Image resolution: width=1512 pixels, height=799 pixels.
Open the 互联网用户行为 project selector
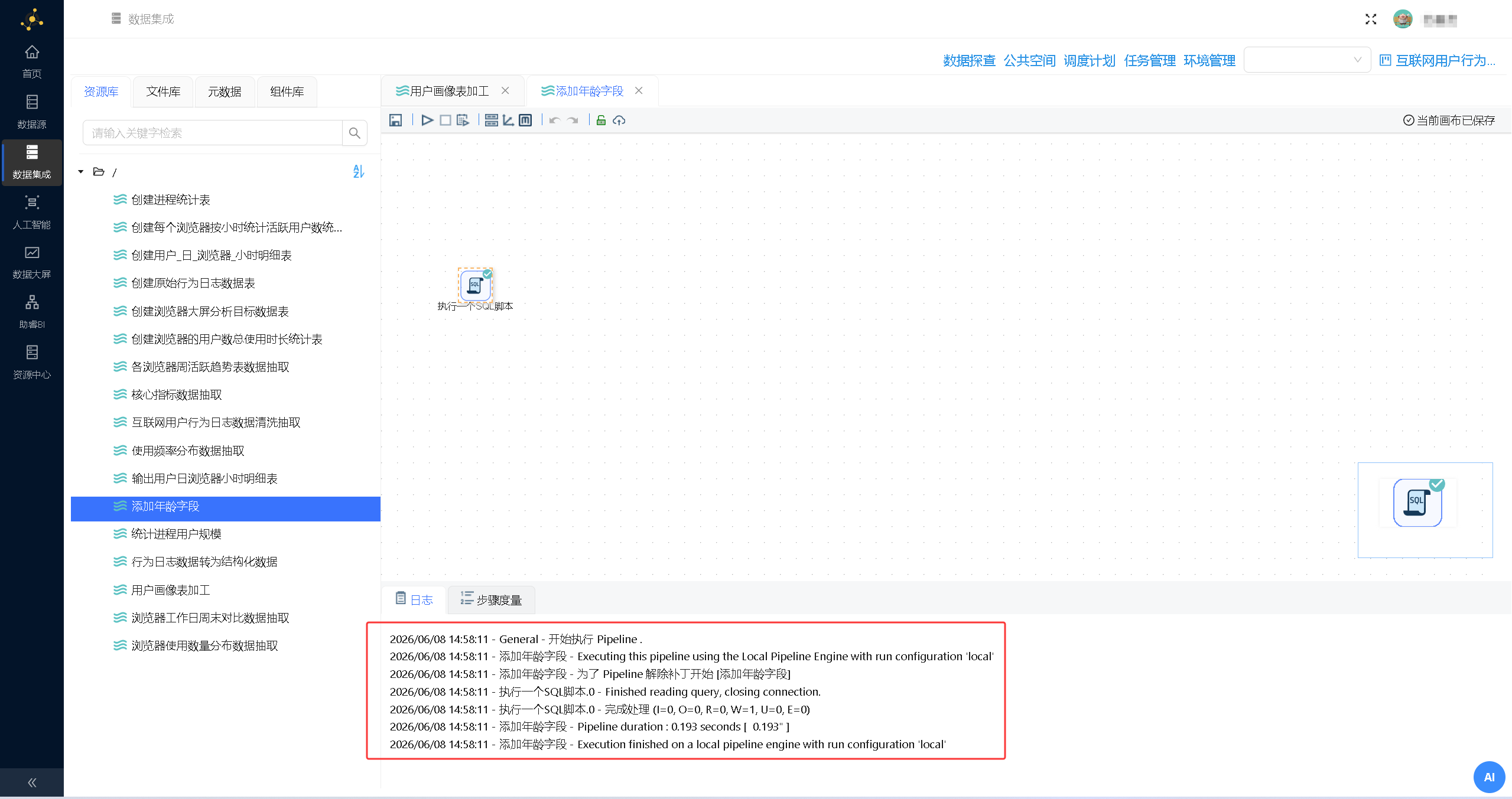click(1437, 60)
